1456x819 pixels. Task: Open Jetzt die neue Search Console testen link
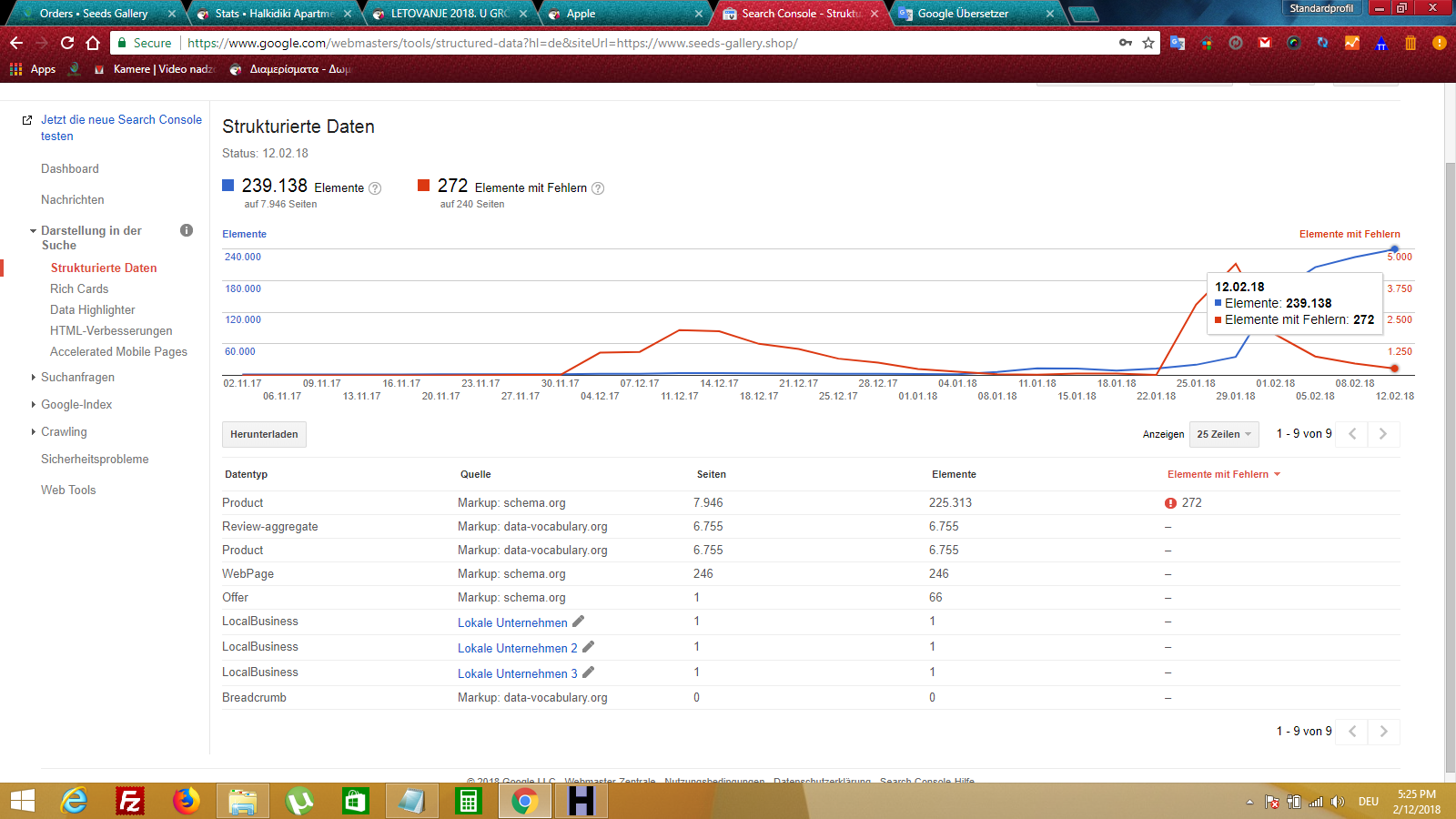coord(121,127)
